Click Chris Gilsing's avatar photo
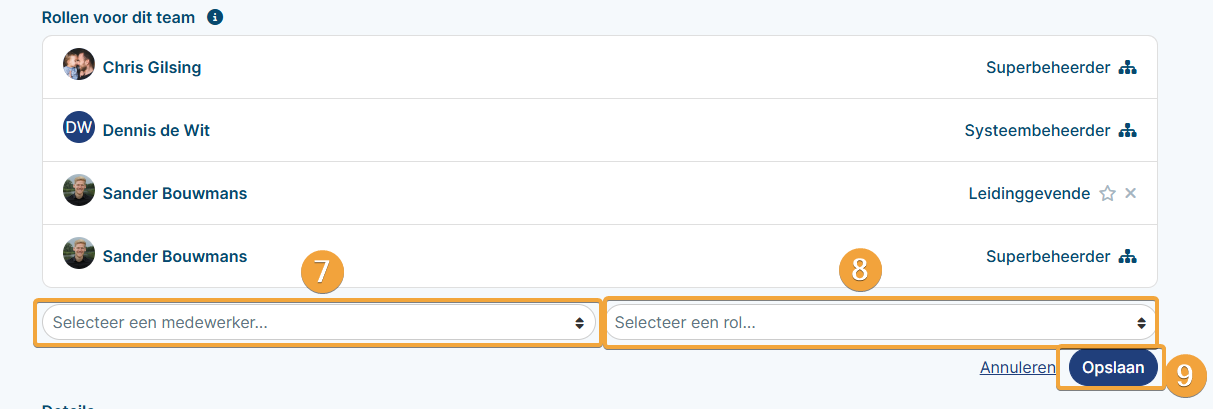This screenshot has height=409, width=1213. coord(79,65)
